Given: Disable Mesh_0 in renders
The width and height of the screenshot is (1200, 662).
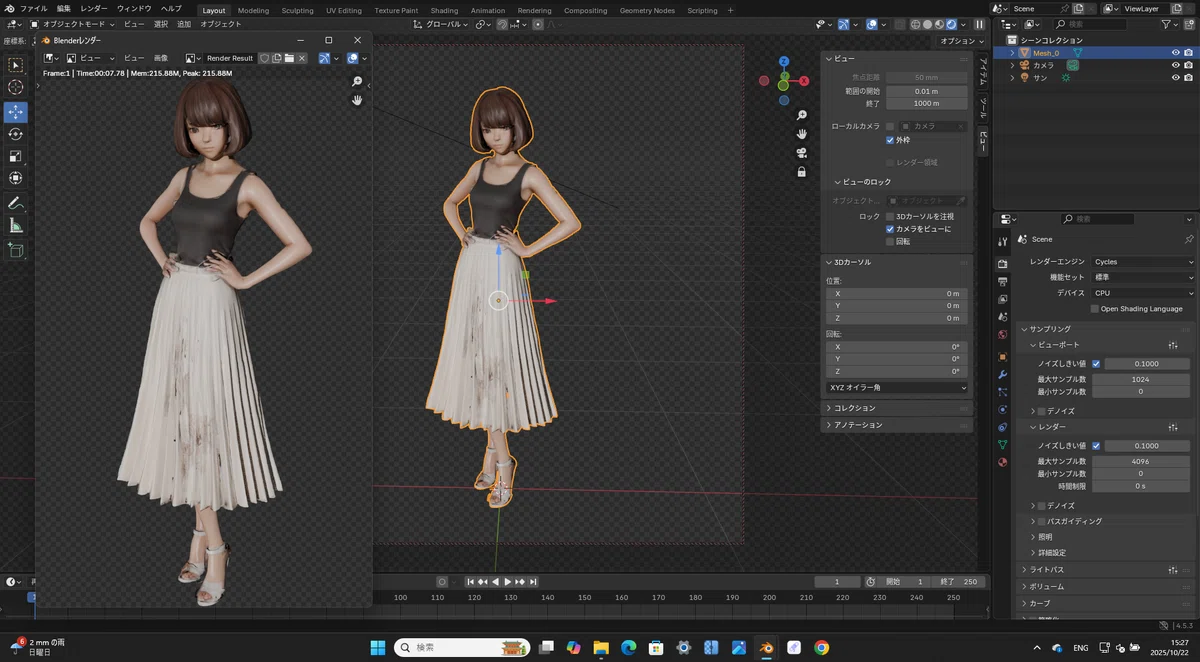Looking at the screenshot, I should (1188, 53).
